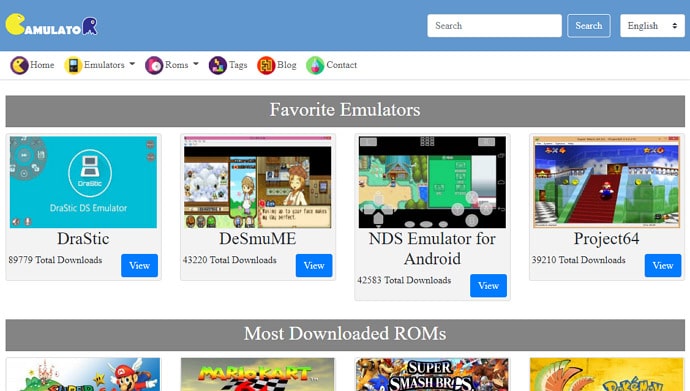
Task: Click the Pac-Man Home icon
Action: click(19, 65)
